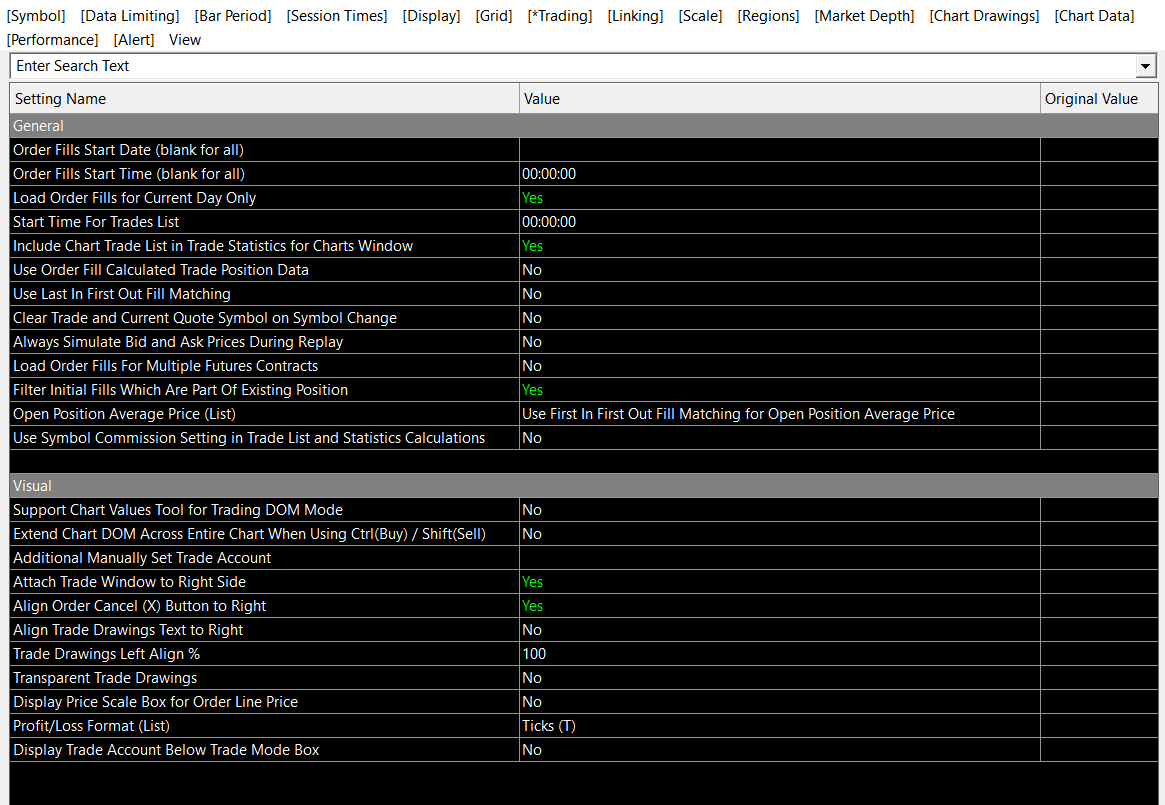Open the [Linking] section
1165x805 pixels.
tap(635, 16)
